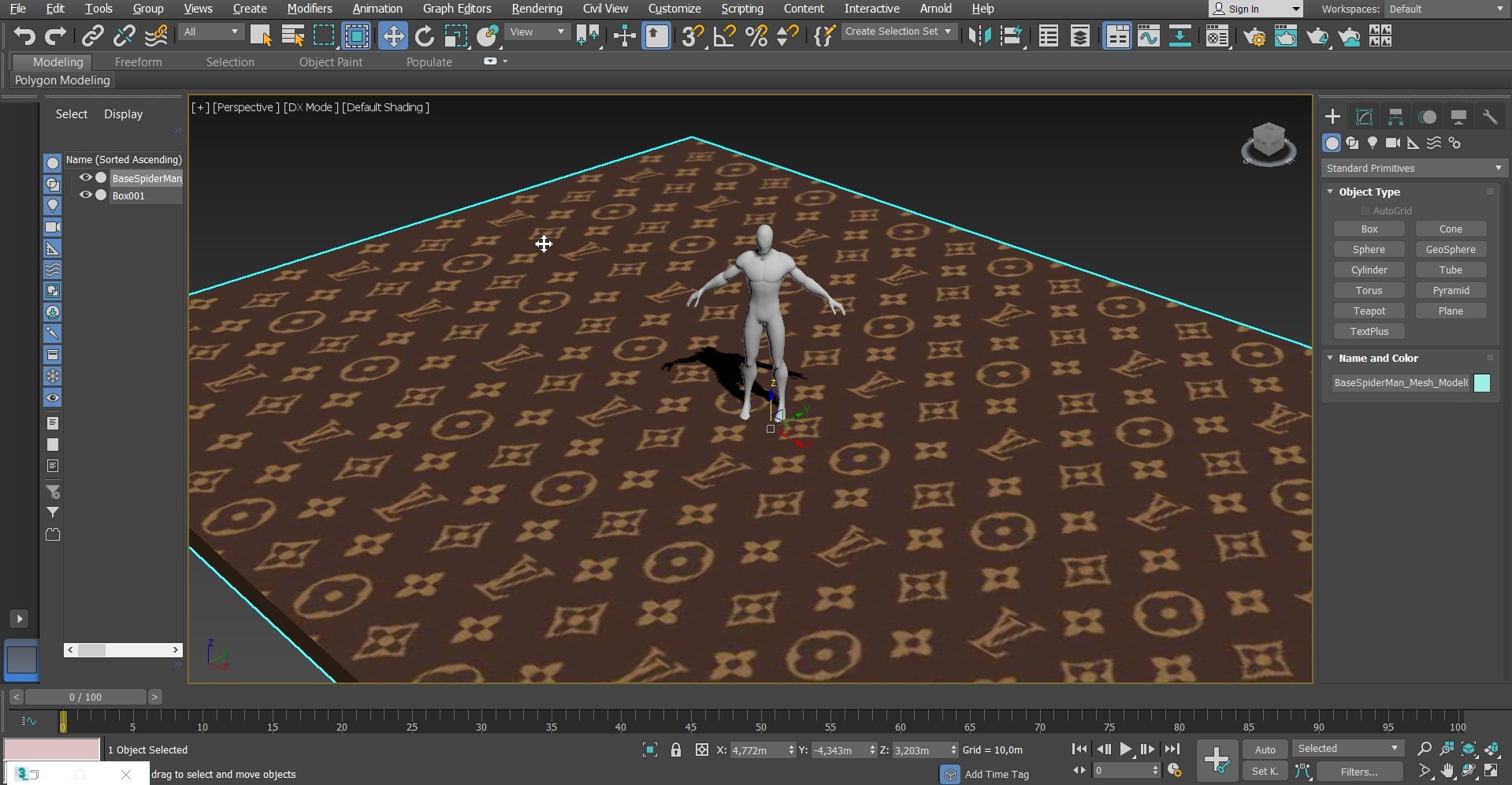Open the reference coordinate View dropdown
The width and height of the screenshot is (1512, 785).
point(537,32)
